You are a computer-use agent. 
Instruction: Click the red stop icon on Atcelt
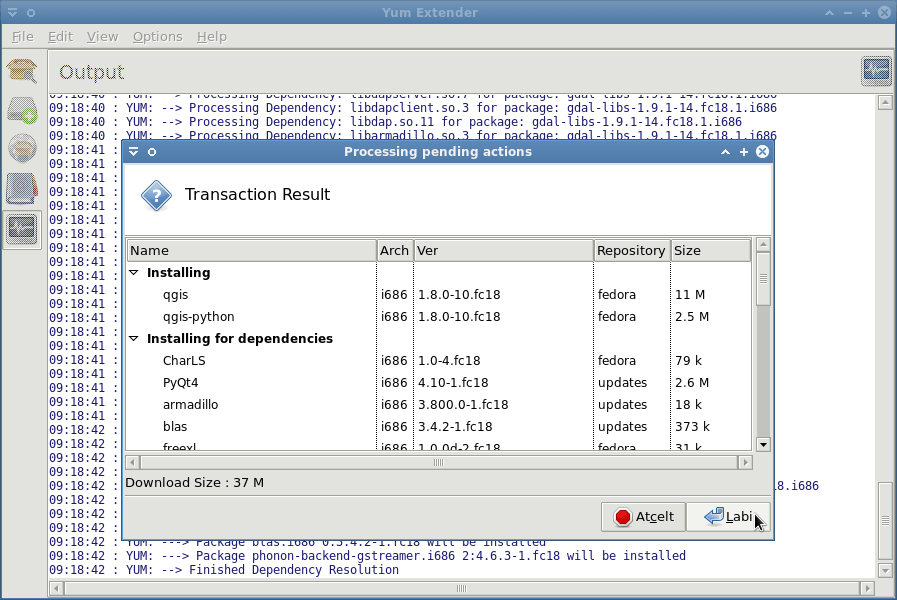point(622,517)
